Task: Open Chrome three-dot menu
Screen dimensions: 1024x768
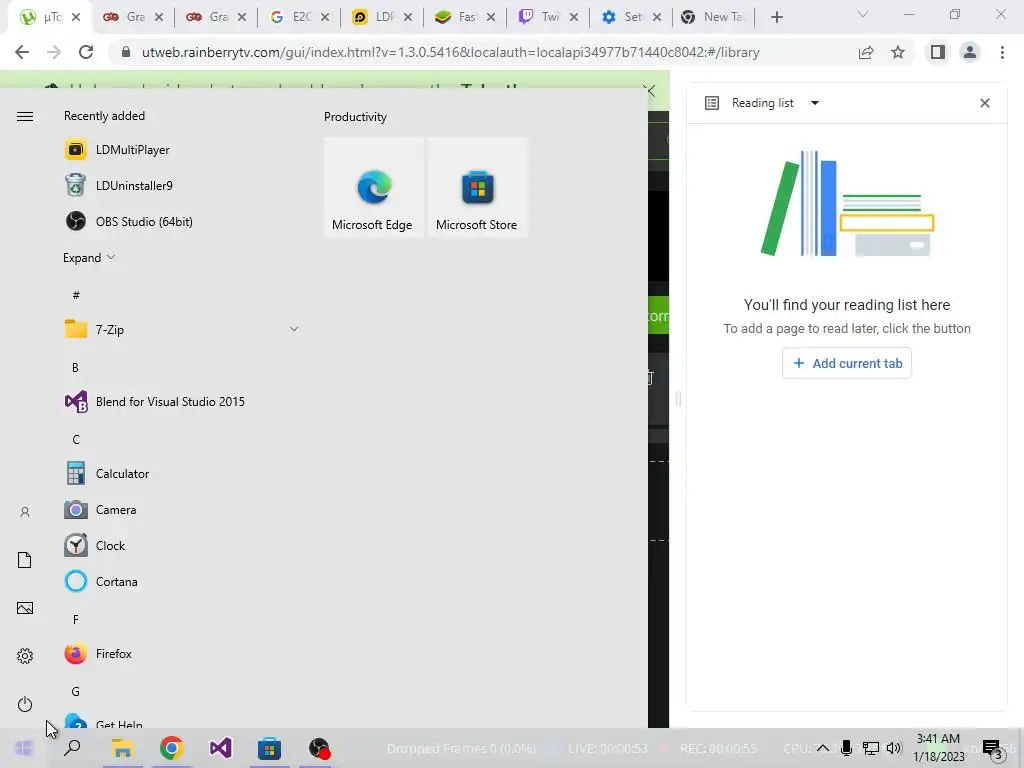Action: (1002, 52)
